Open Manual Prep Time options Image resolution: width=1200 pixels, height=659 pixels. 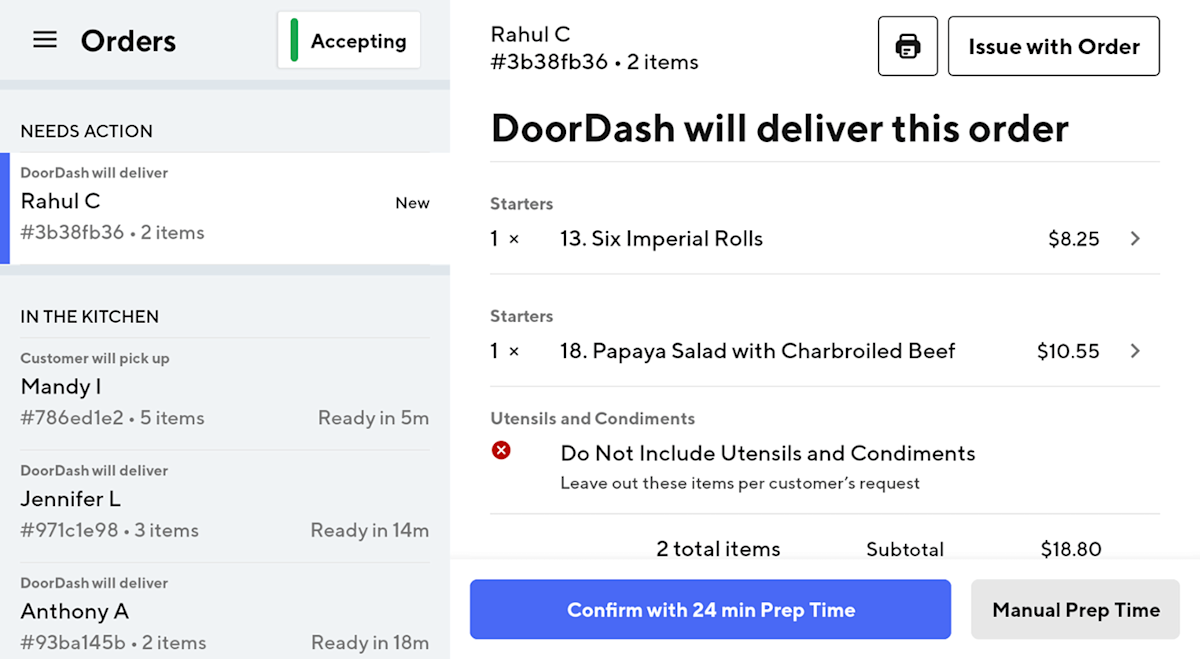coord(1075,609)
